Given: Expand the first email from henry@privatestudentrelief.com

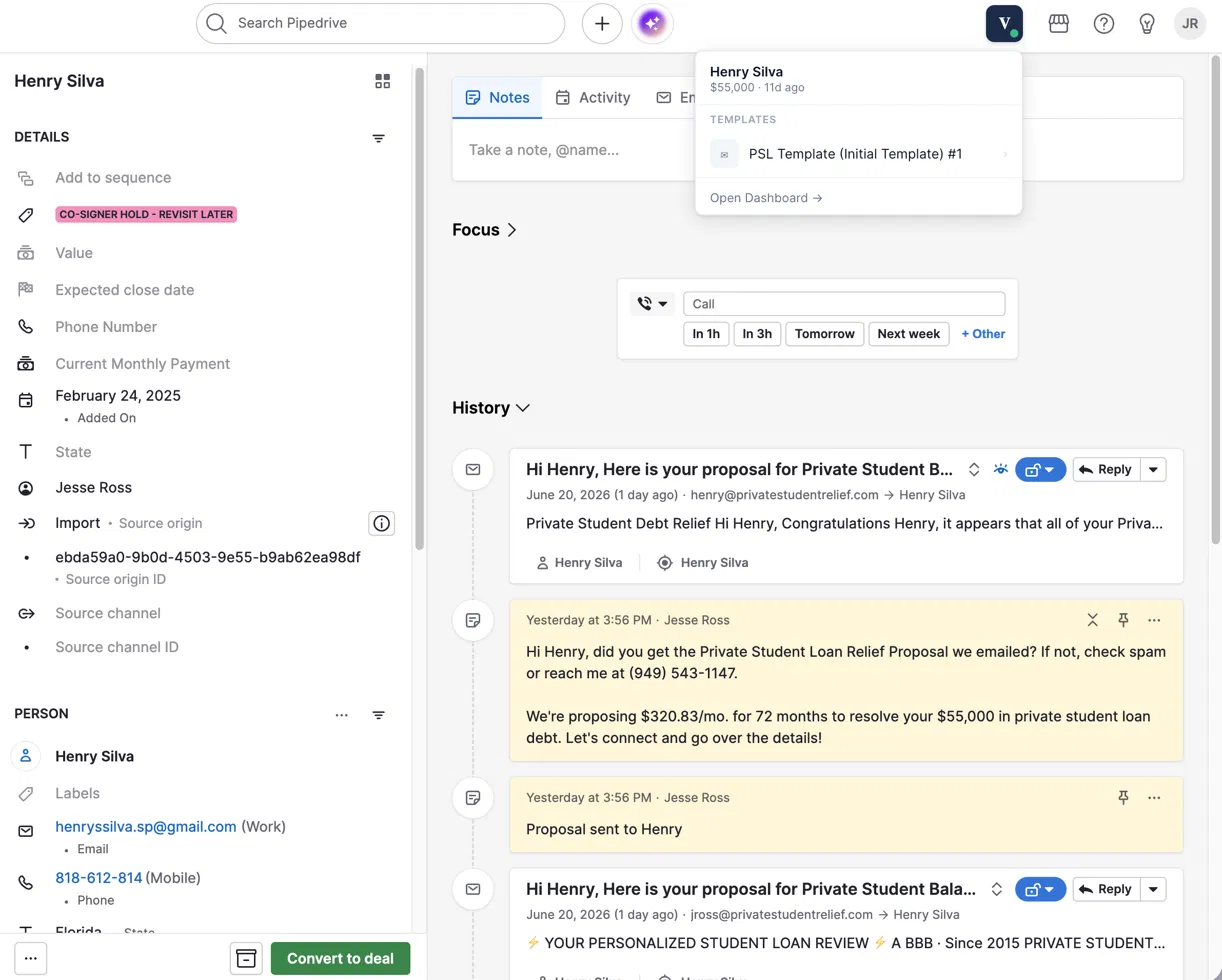Looking at the screenshot, I should (974, 469).
